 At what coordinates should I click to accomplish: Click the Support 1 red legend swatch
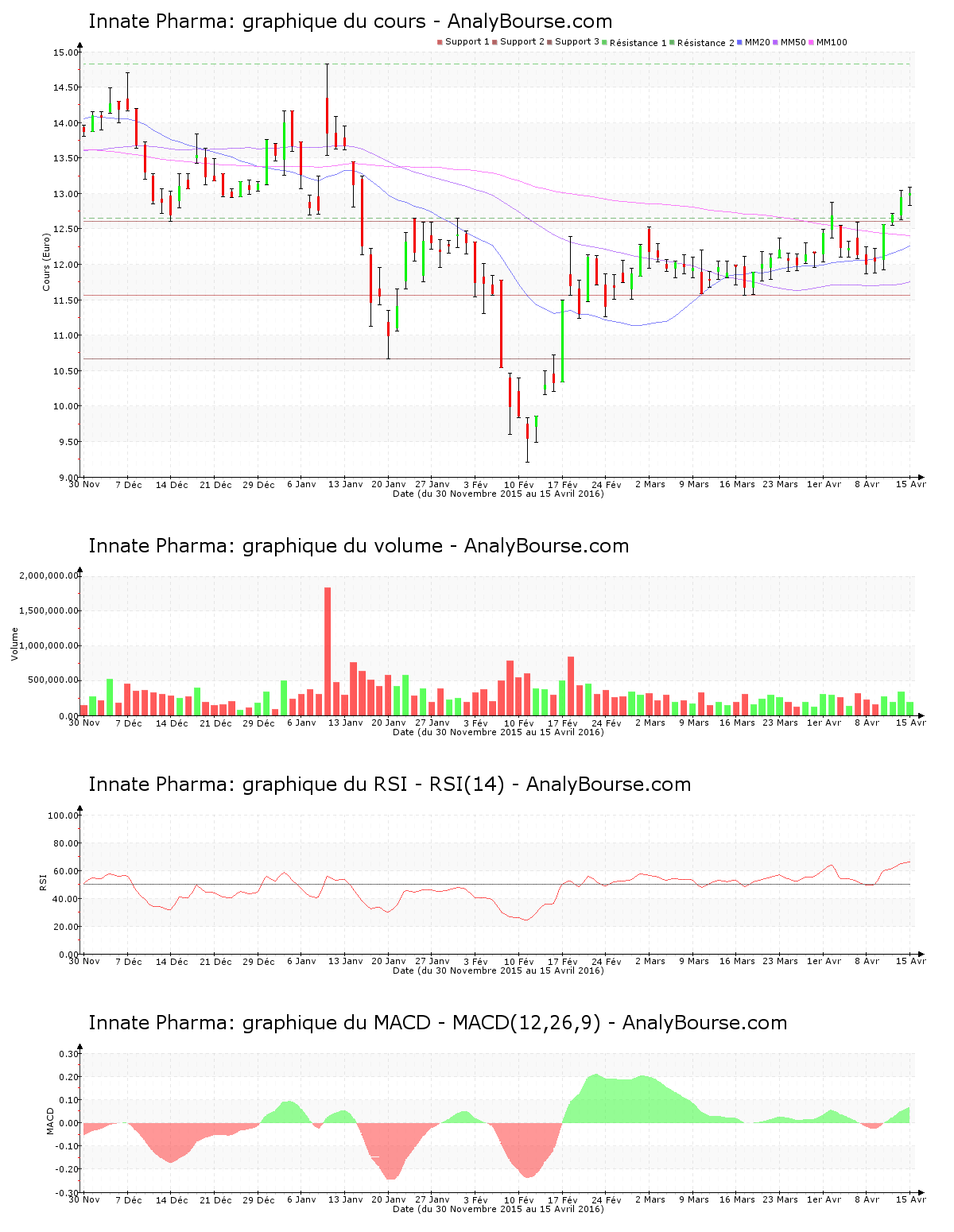(440, 42)
